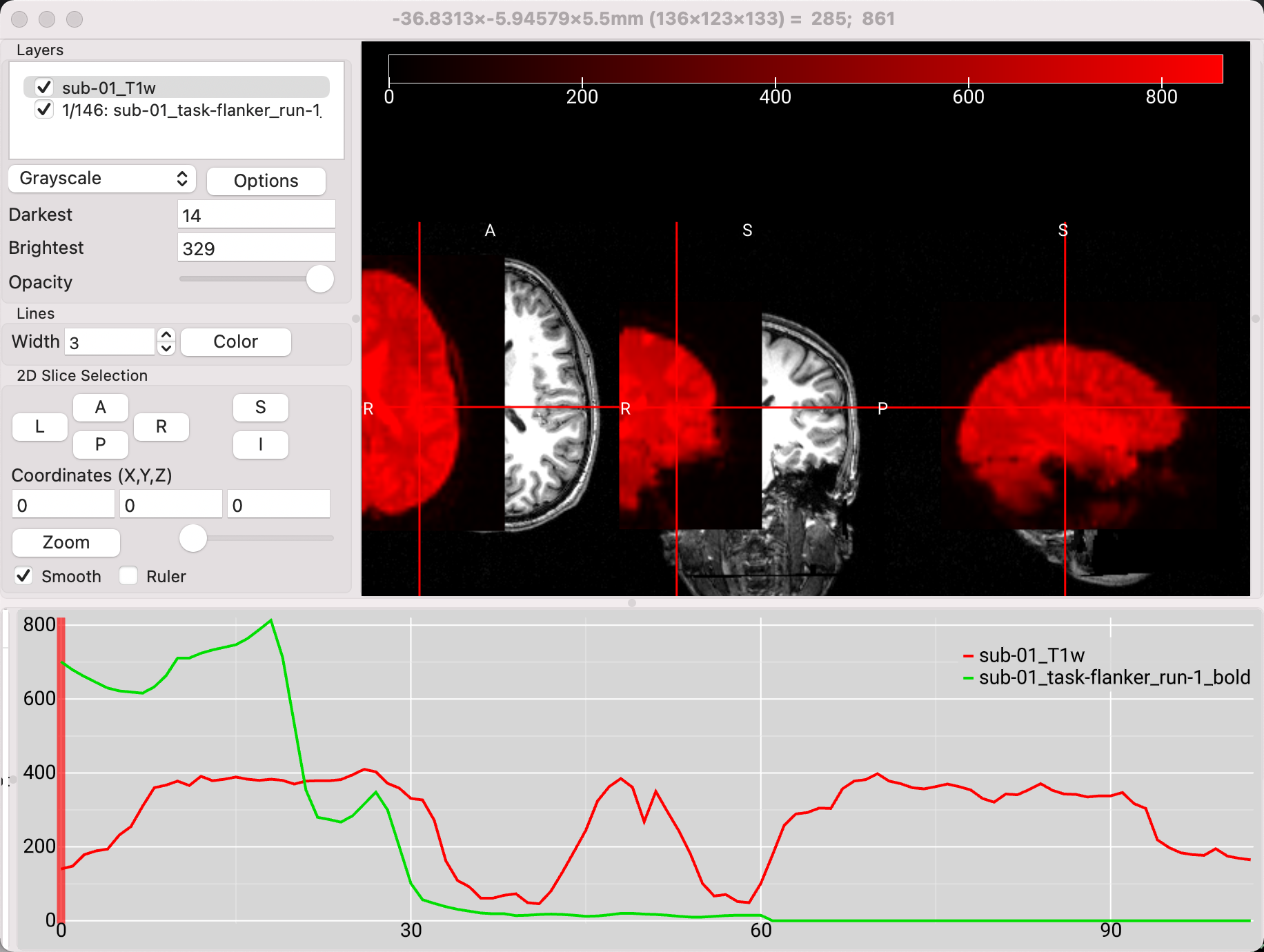The image size is (1264, 952).
Task: Open the line Color picker button
Action: [235, 341]
